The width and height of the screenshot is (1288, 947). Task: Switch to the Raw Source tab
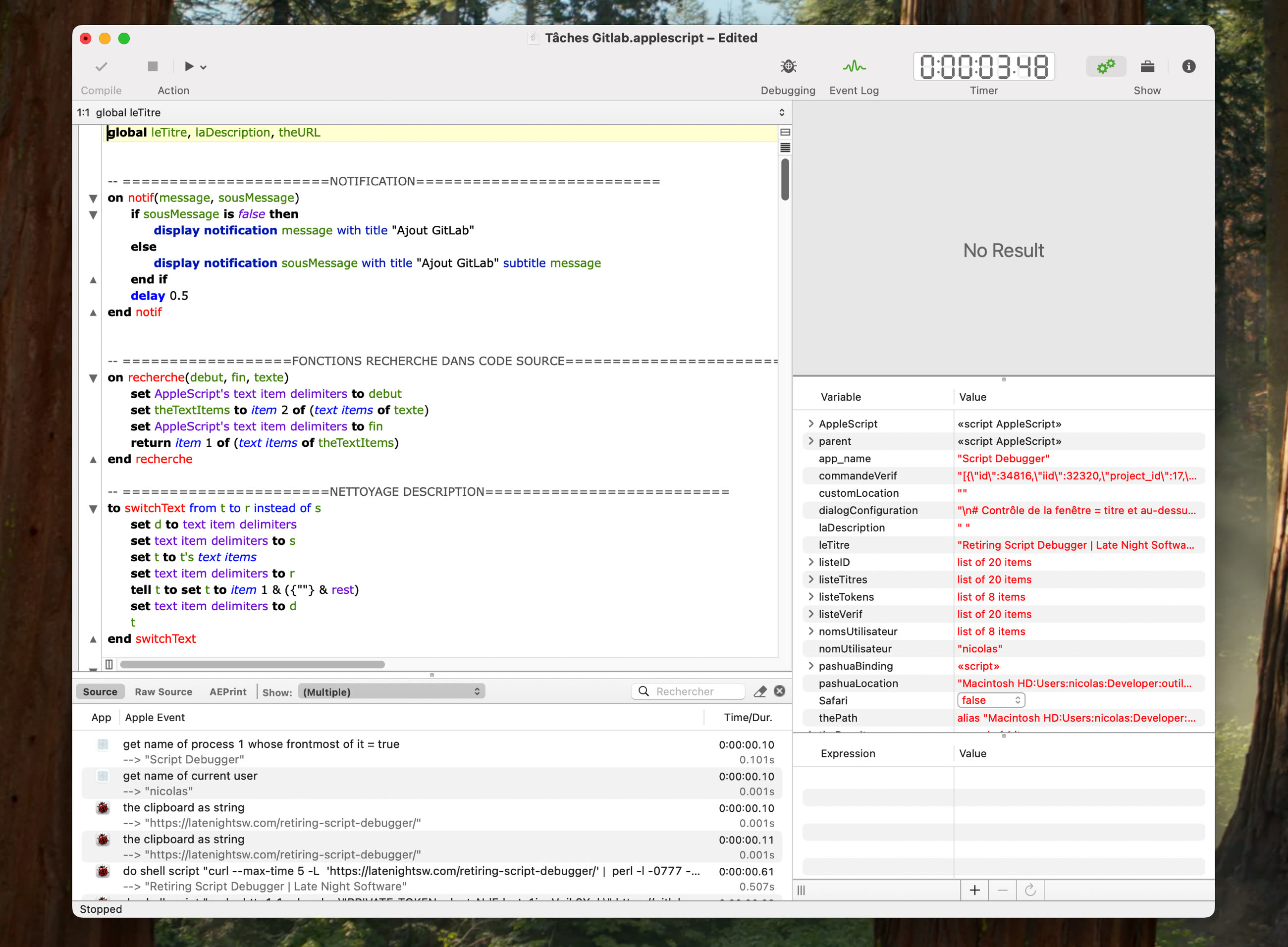[x=163, y=691]
